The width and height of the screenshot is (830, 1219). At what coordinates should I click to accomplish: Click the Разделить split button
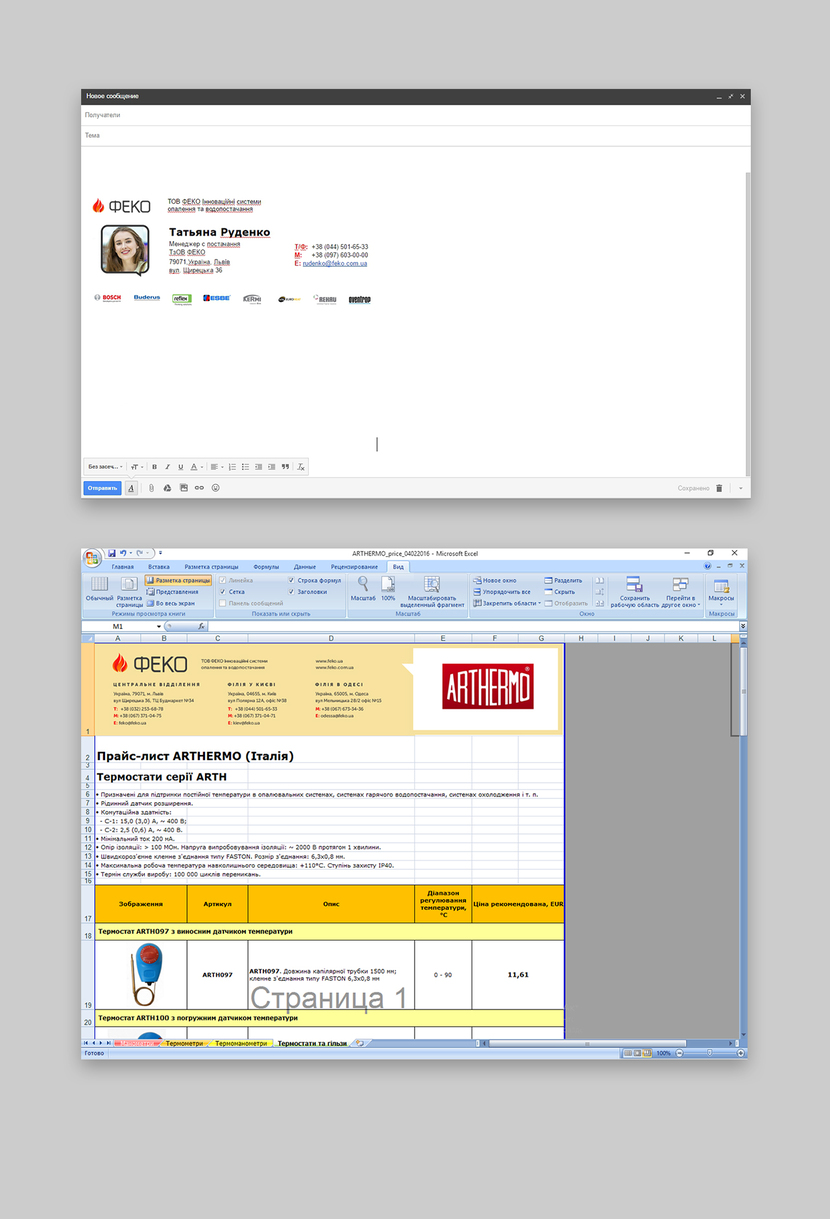click(564, 580)
